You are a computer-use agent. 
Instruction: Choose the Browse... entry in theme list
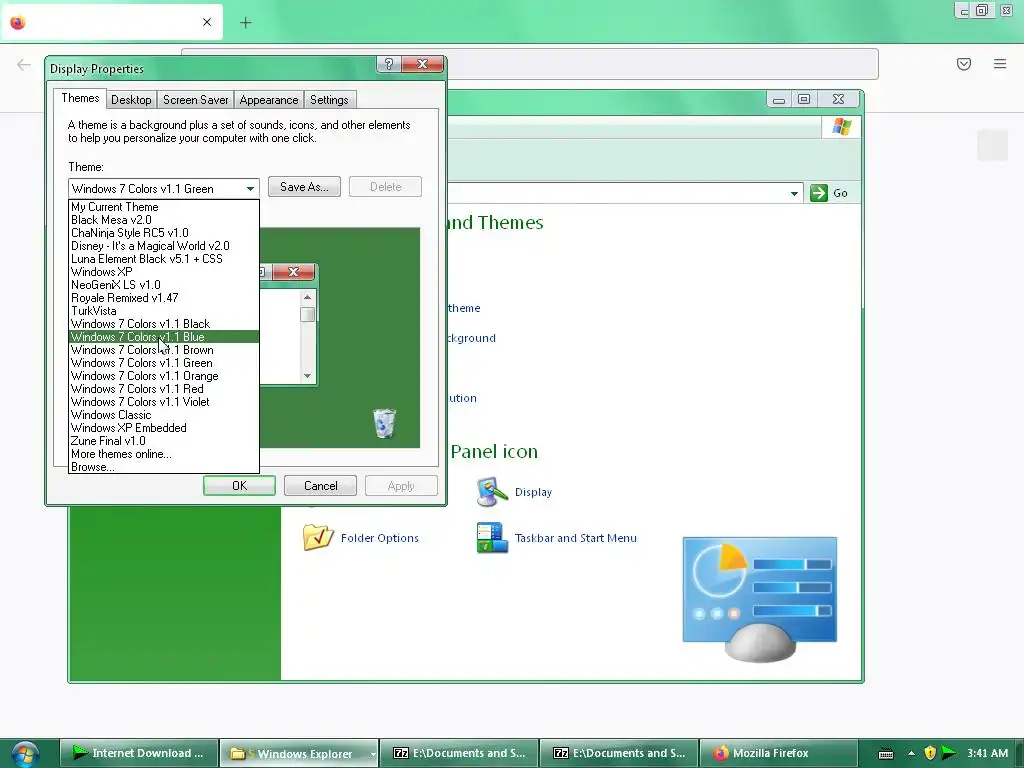[x=164, y=467]
